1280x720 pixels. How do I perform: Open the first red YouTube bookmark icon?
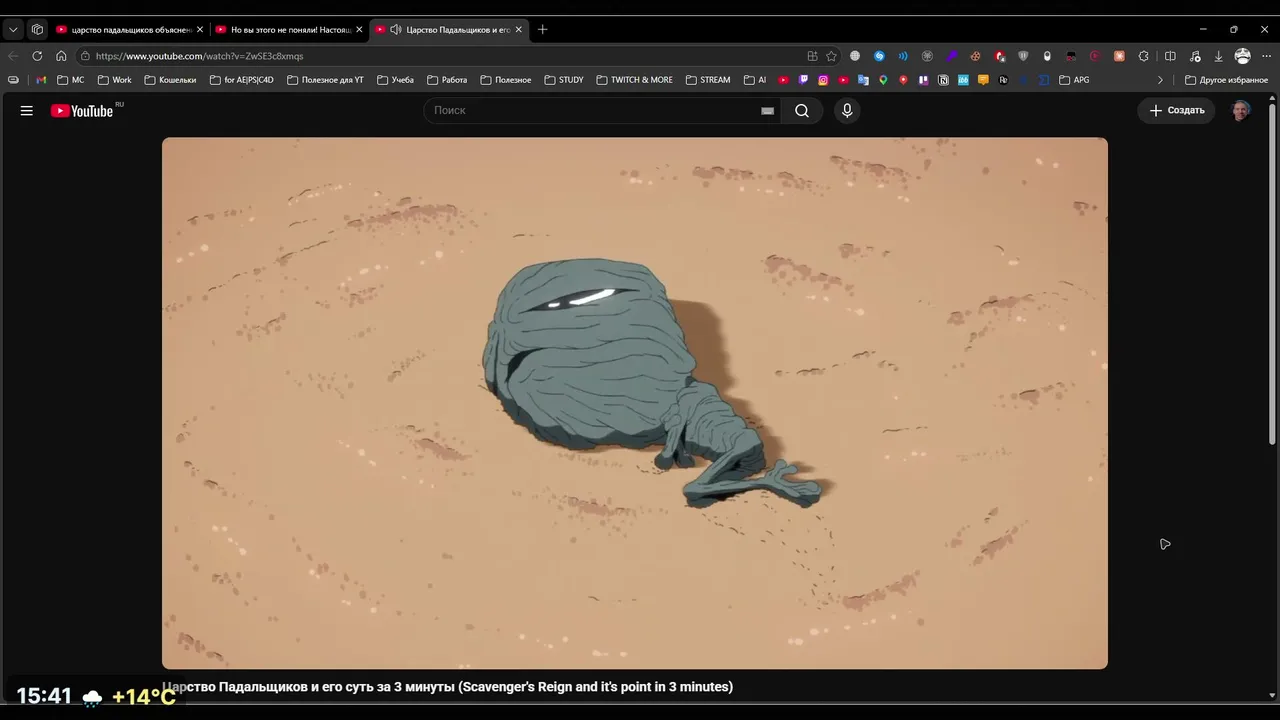coord(783,80)
